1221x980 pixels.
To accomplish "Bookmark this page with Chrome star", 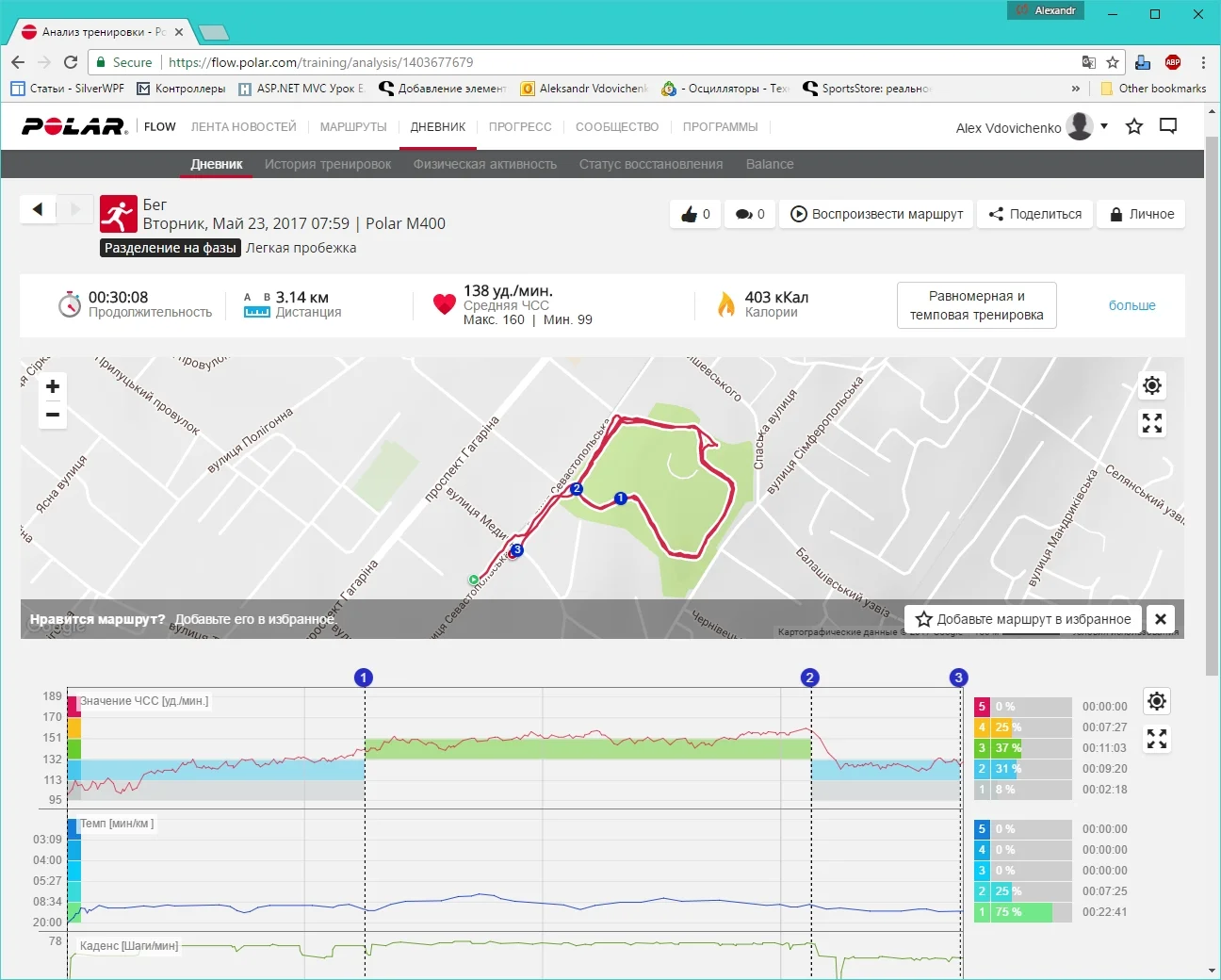I will (1113, 62).
